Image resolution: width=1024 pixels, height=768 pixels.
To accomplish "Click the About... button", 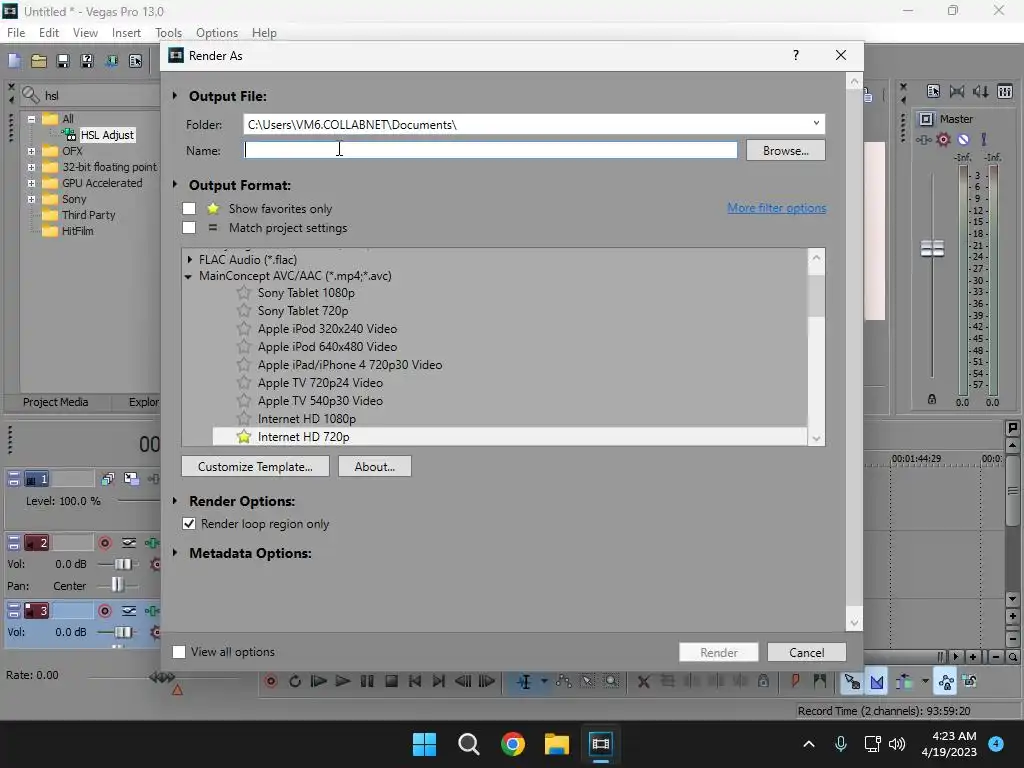I will pyautogui.click(x=375, y=466).
